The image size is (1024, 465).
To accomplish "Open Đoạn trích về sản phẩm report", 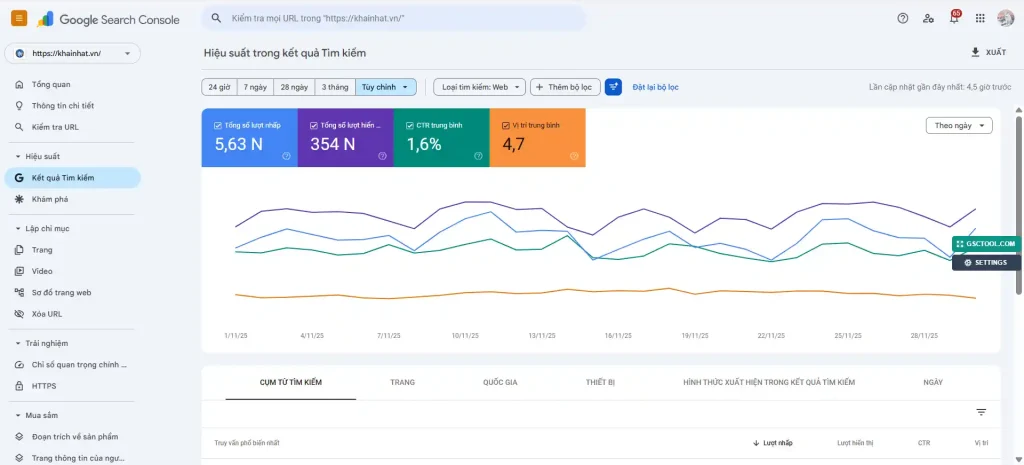I will 72,436.
